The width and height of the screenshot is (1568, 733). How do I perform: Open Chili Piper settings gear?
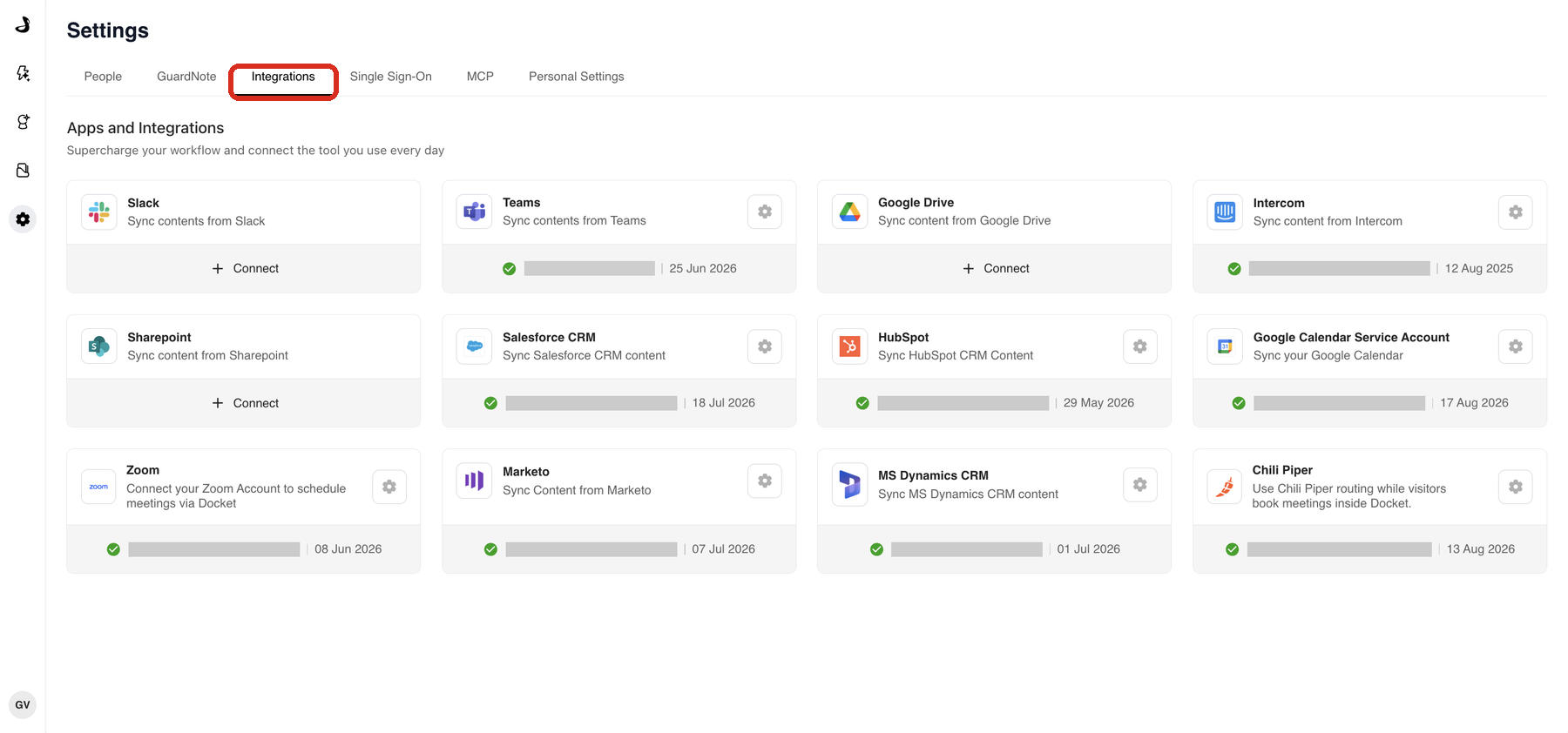coord(1516,487)
